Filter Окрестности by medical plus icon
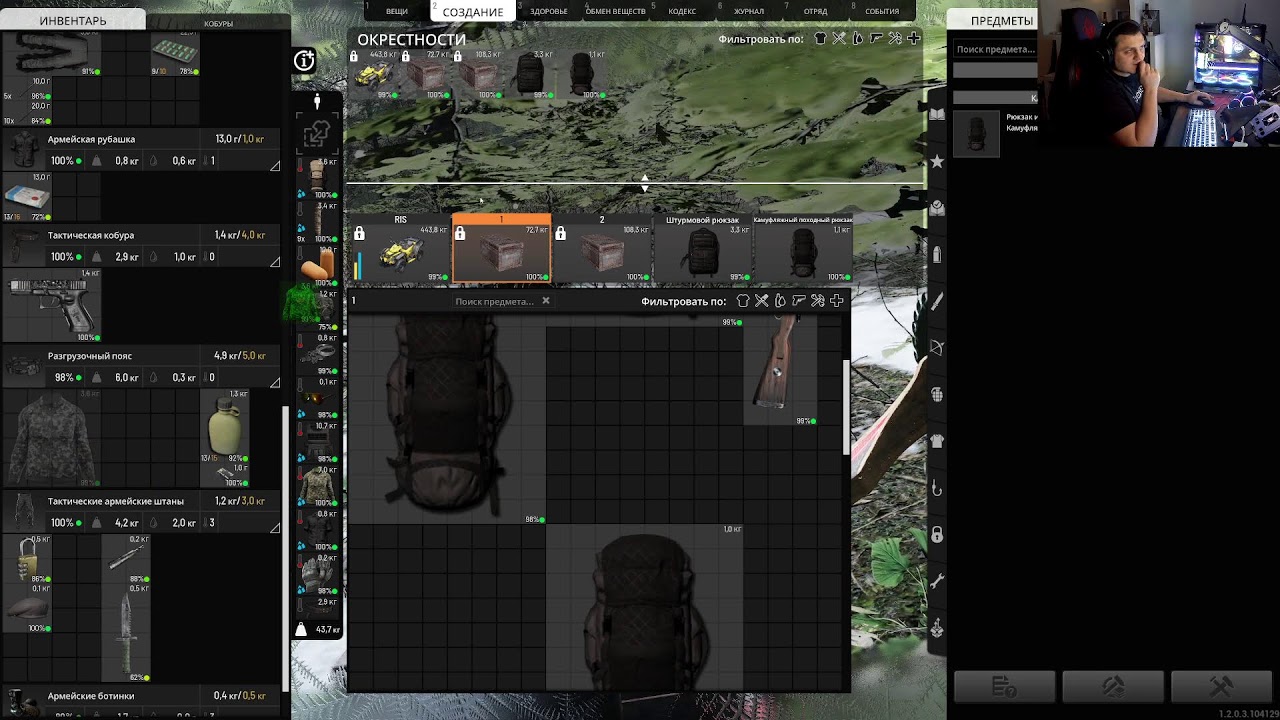Screen dimensions: 1280x720 point(914,39)
